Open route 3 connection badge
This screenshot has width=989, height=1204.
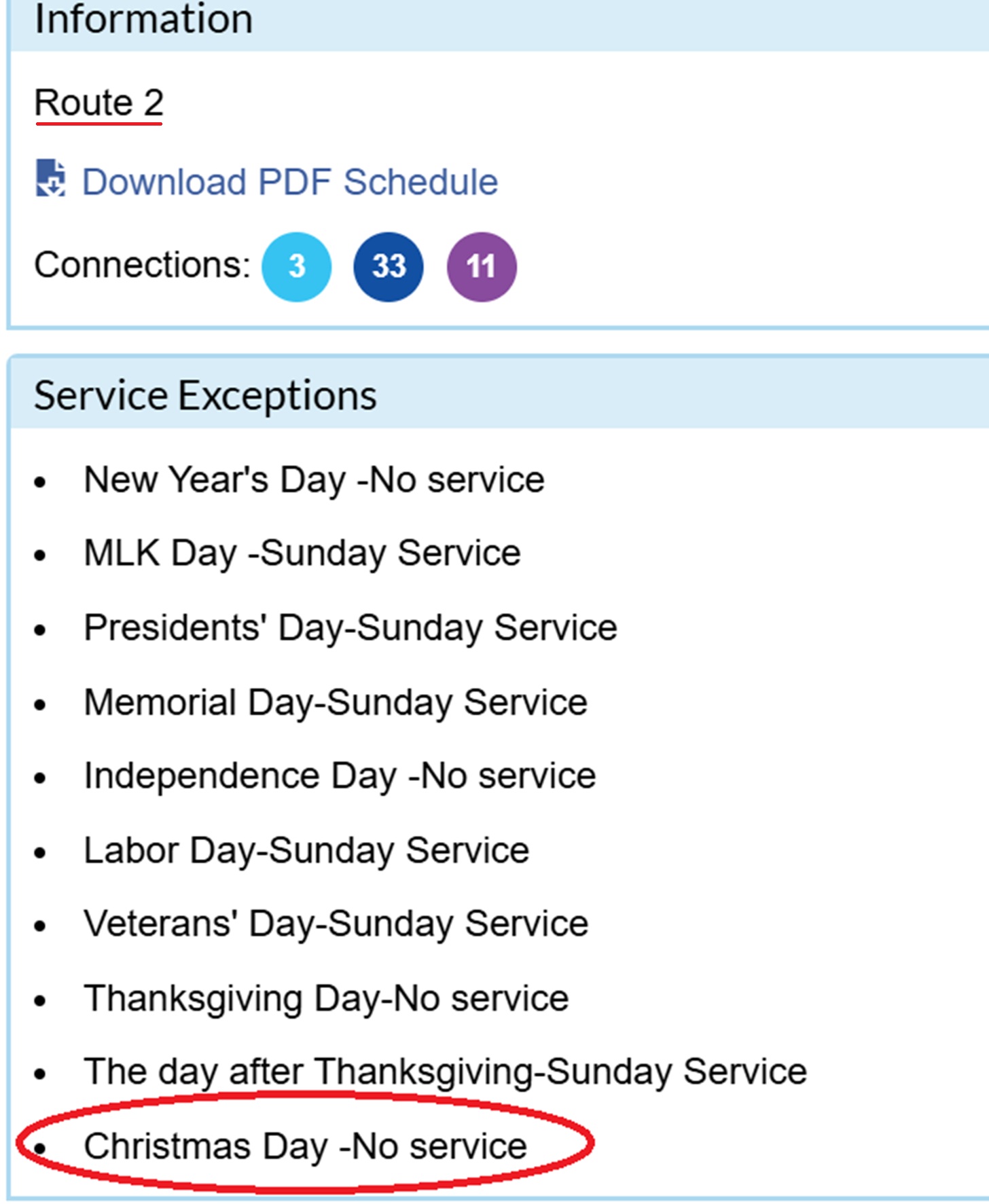pos(297,266)
